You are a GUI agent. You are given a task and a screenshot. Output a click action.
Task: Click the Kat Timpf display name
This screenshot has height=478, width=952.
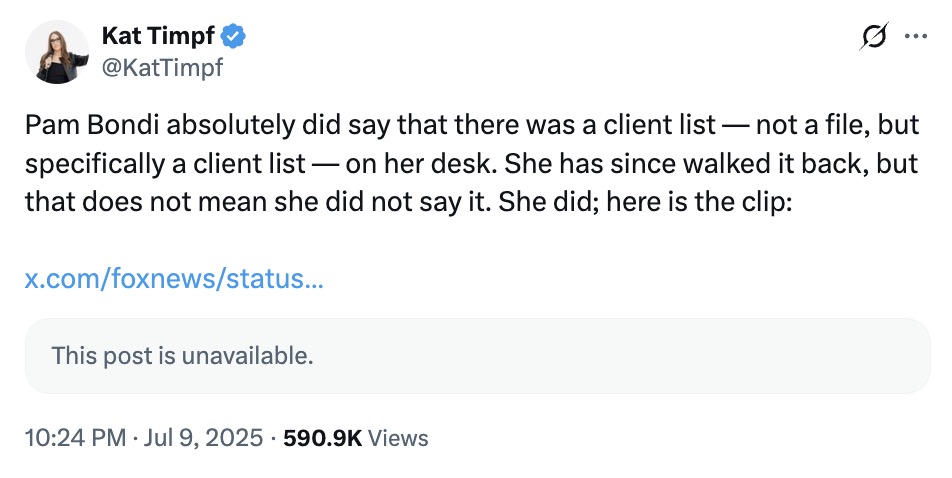158,38
